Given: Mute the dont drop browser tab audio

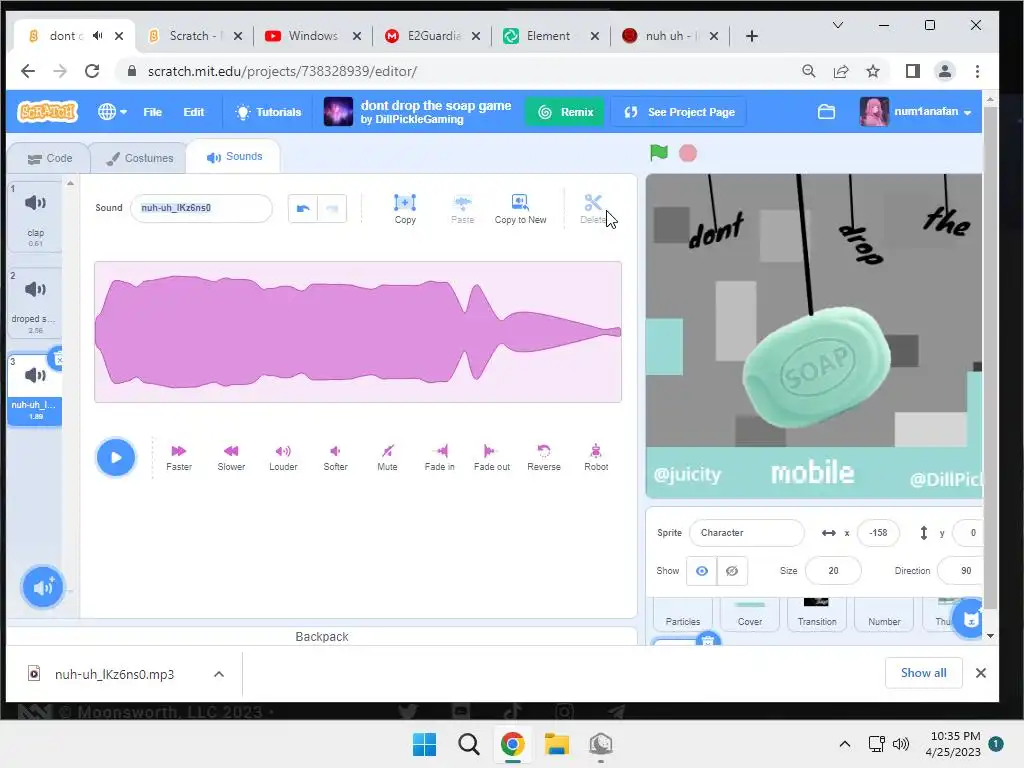Looking at the screenshot, I should click(97, 36).
